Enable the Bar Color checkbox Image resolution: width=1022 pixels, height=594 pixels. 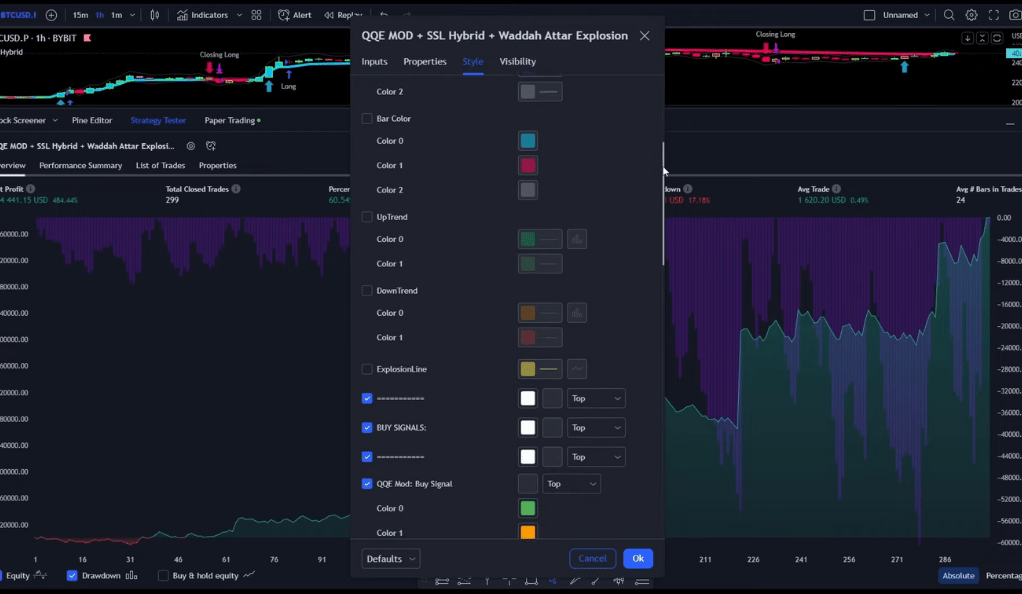367,119
